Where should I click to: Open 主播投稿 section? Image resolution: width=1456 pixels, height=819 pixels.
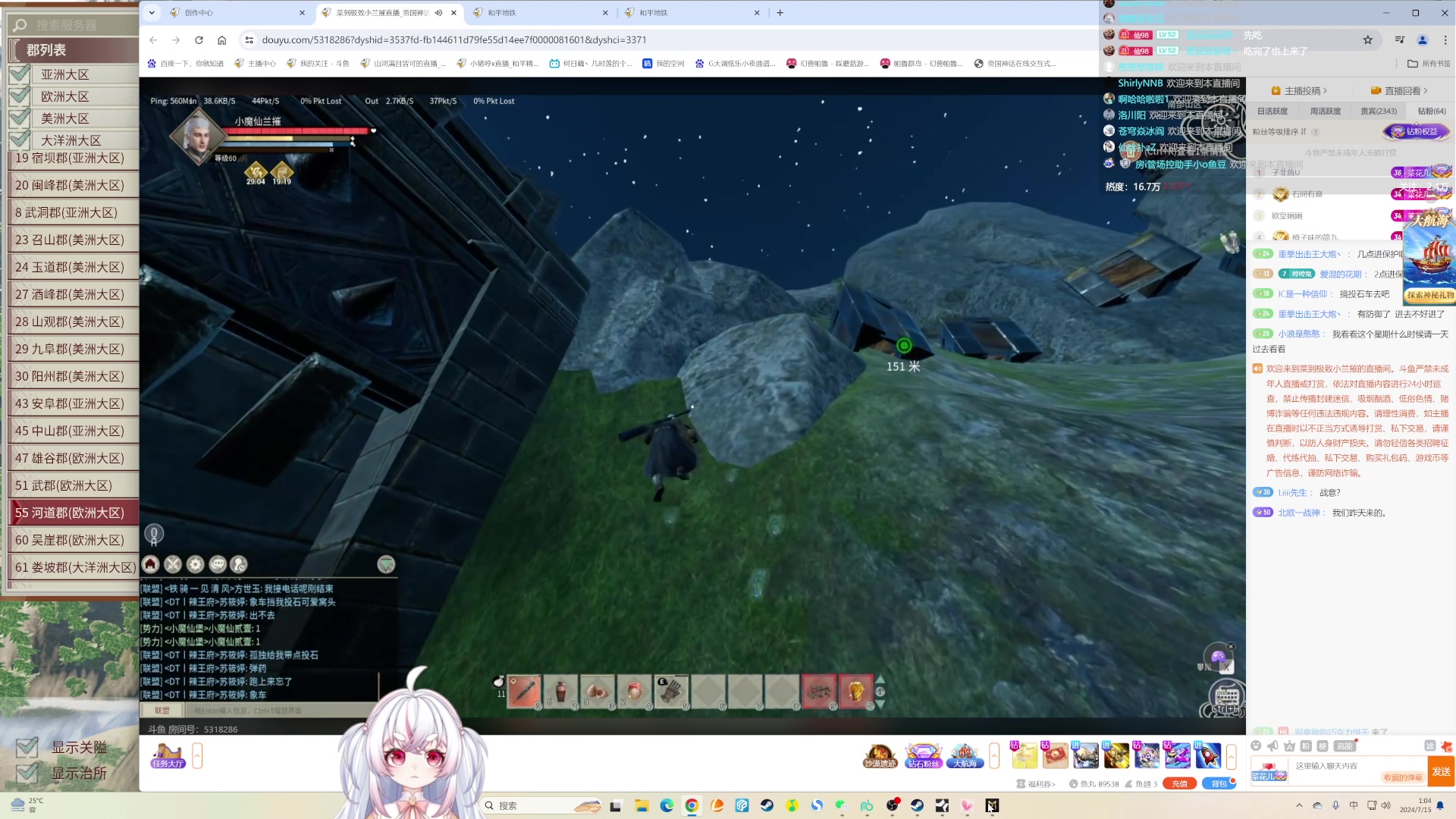click(x=1299, y=90)
